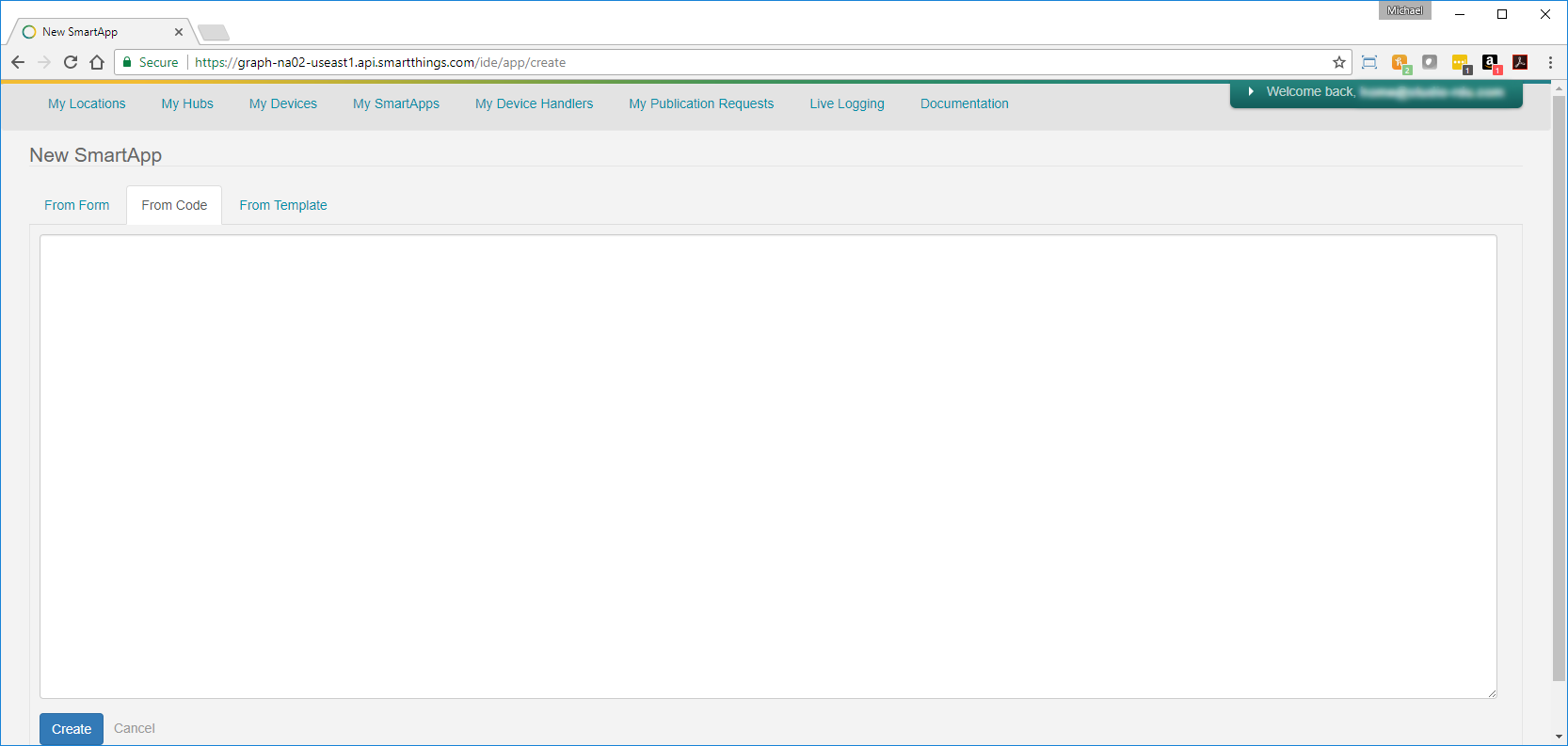Click the orange extension icon with green badge
Viewport: 1568px width, 746px height.
pos(1400,63)
